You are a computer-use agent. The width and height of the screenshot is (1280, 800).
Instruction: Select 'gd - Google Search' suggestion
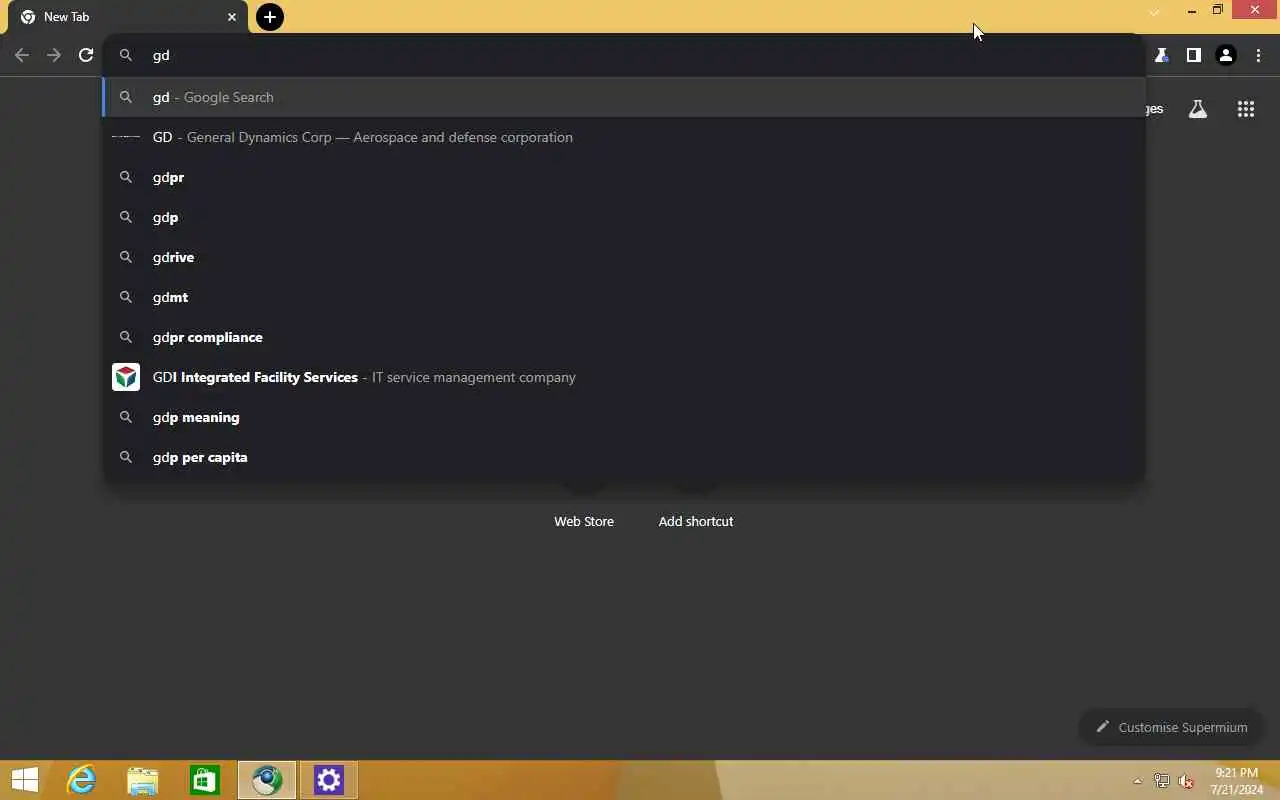pyautogui.click(x=624, y=97)
